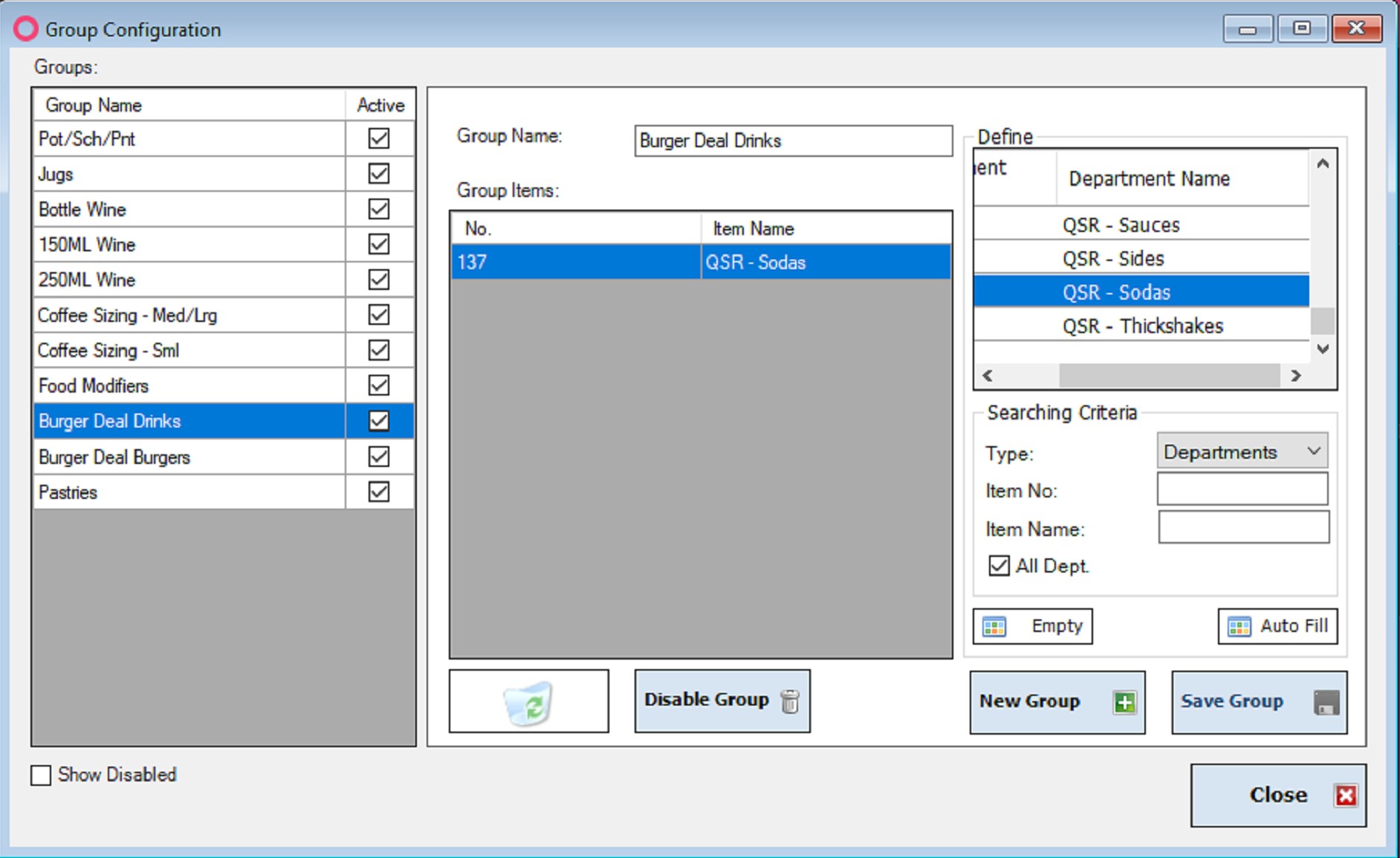Click into the Item No search field
The width and height of the screenshot is (1400, 858).
(1242, 490)
